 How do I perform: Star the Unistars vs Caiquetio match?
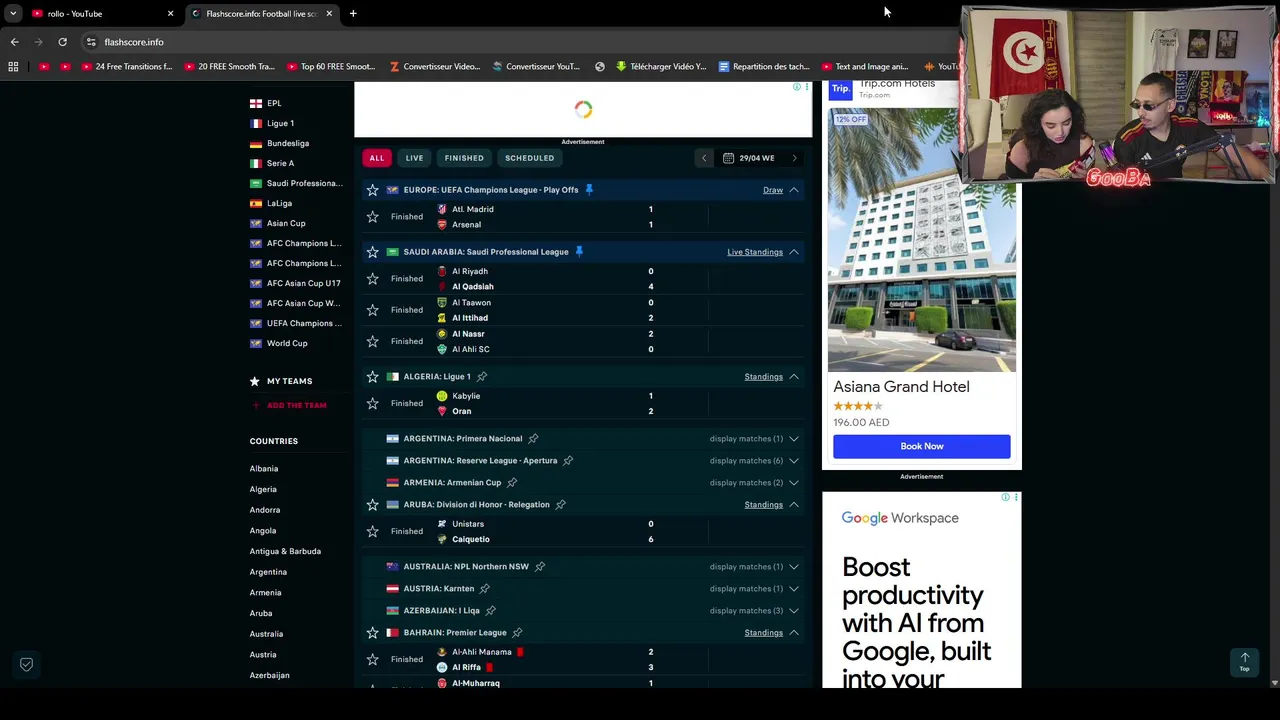372,531
